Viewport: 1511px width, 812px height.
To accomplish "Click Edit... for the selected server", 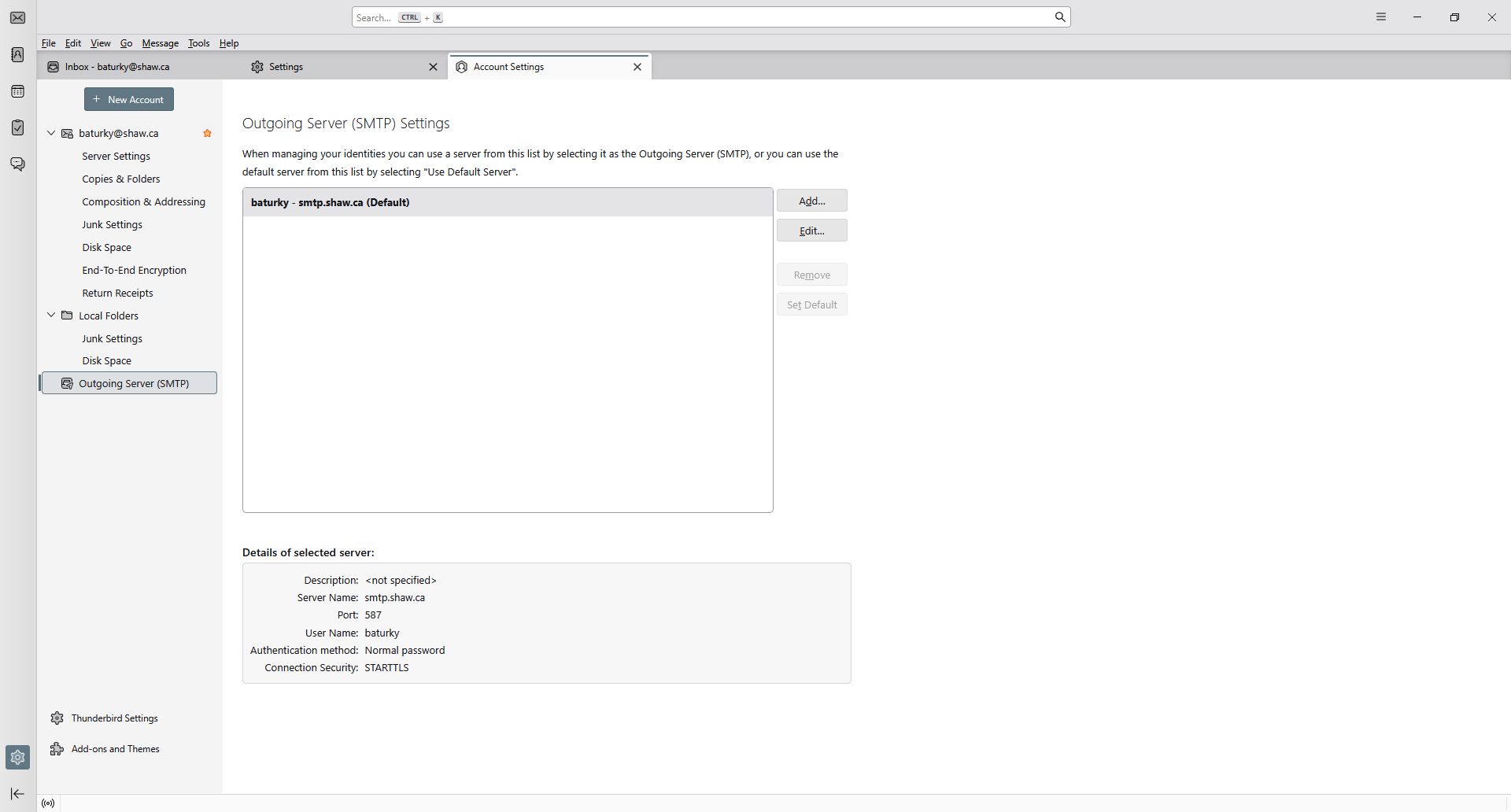I will click(812, 231).
